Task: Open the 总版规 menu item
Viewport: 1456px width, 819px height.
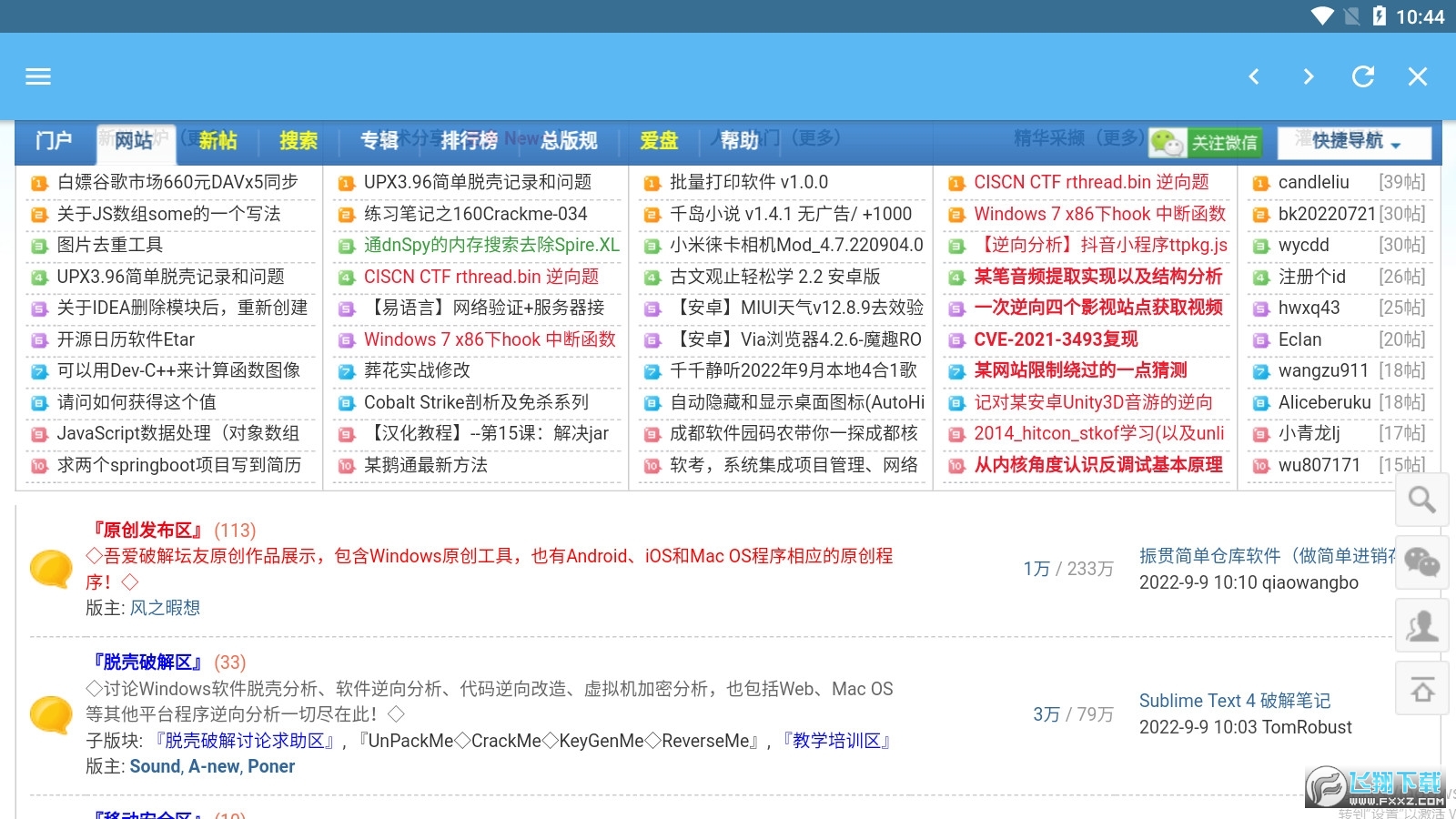Action: click(x=569, y=141)
